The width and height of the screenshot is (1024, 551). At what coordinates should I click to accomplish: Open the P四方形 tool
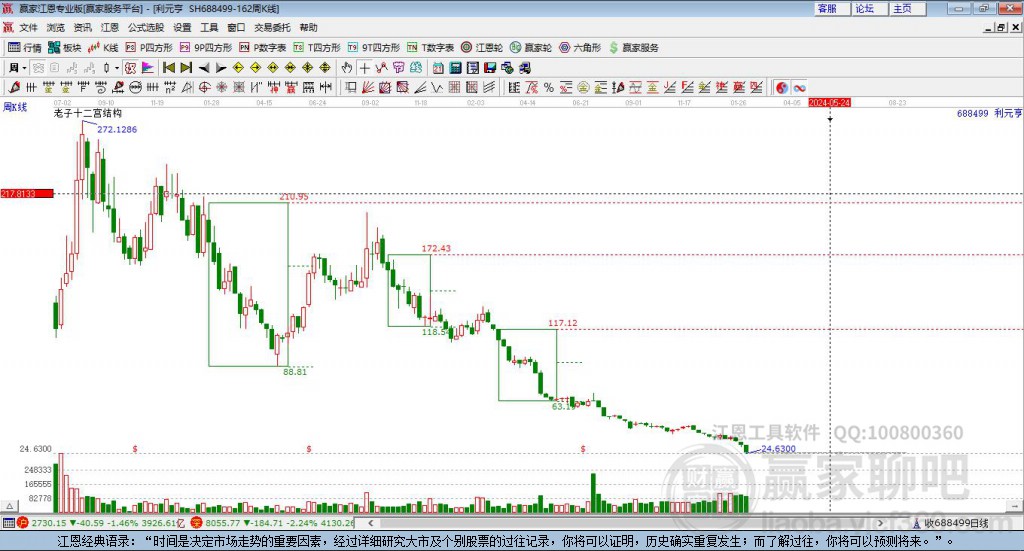pos(149,48)
